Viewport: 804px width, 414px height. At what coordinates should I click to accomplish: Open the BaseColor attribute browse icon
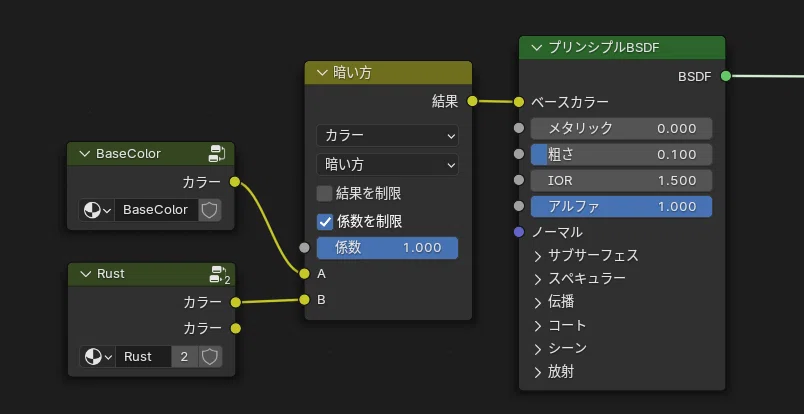pyautogui.click(x=97, y=210)
